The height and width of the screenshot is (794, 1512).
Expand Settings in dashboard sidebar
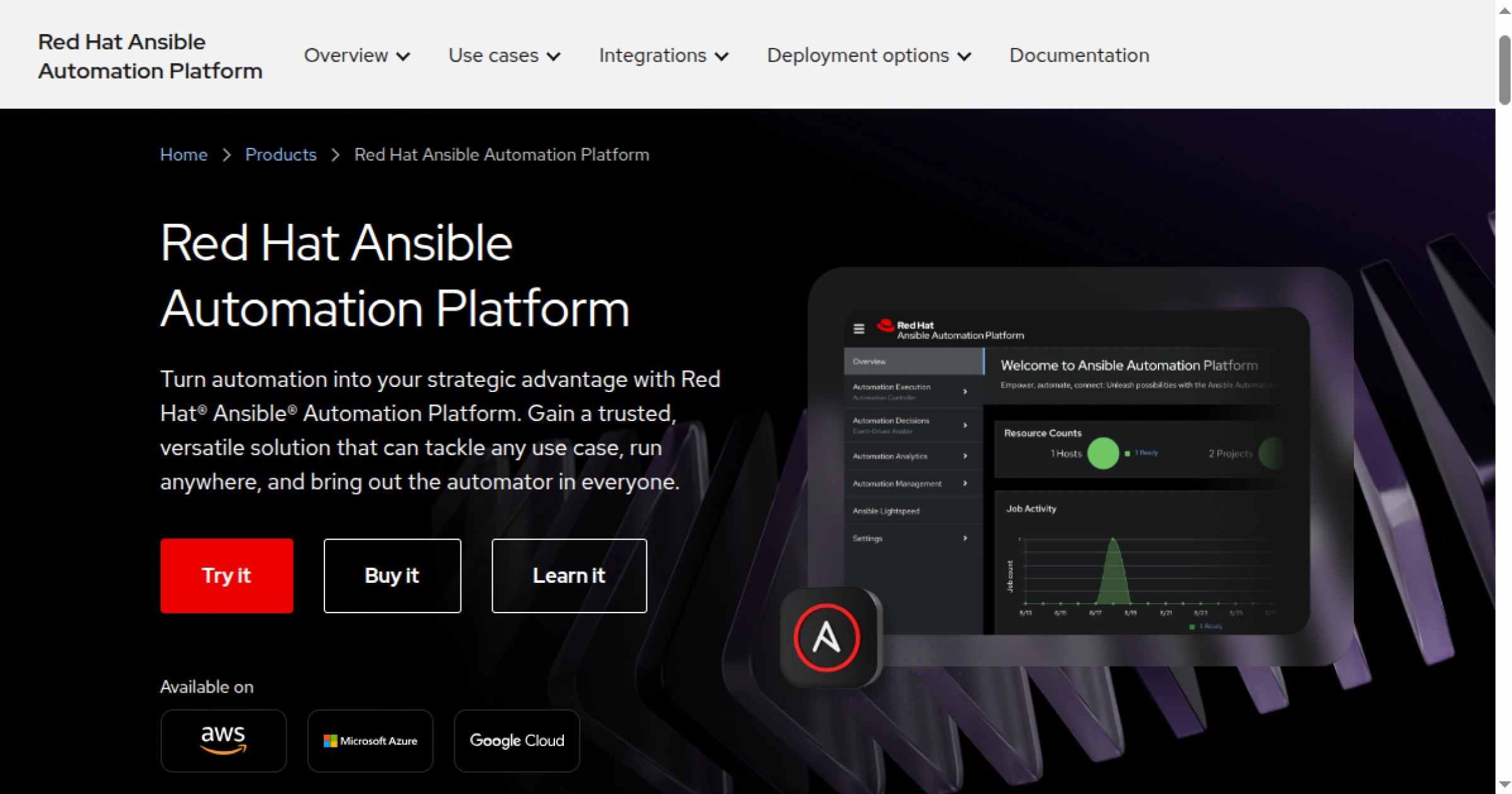pos(913,538)
